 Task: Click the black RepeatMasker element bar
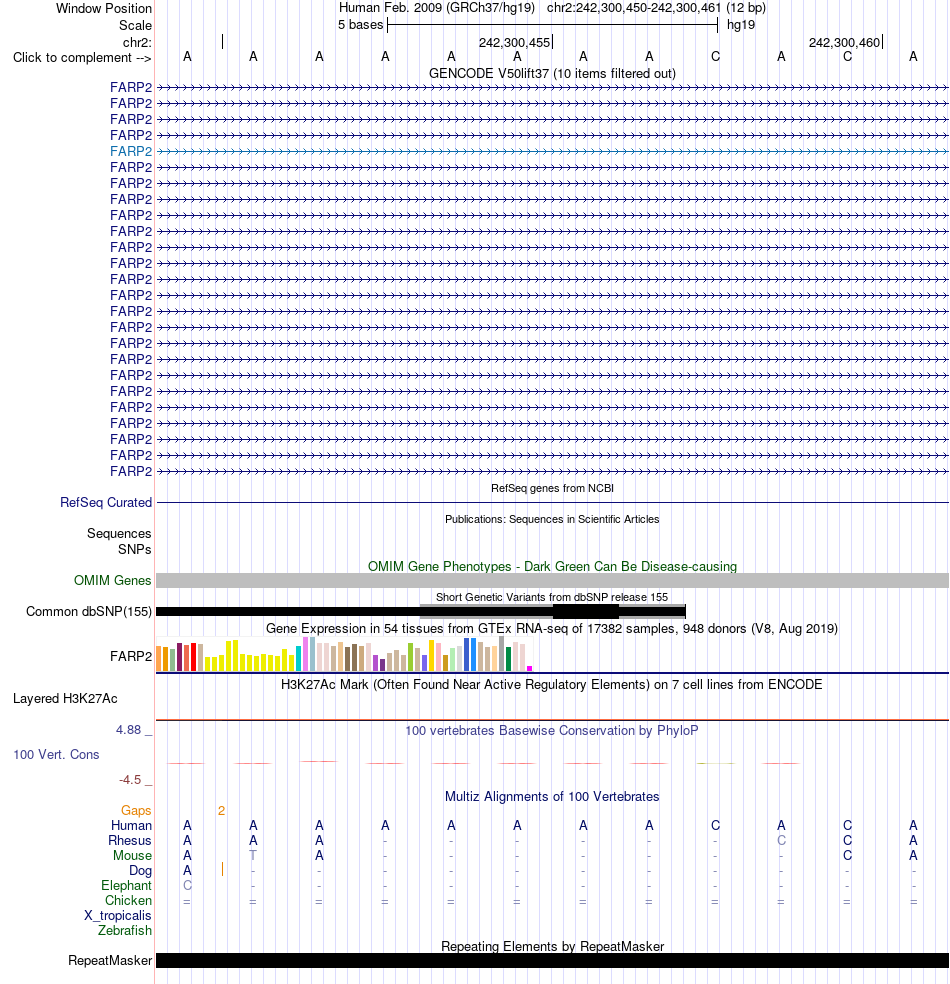pos(552,961)
